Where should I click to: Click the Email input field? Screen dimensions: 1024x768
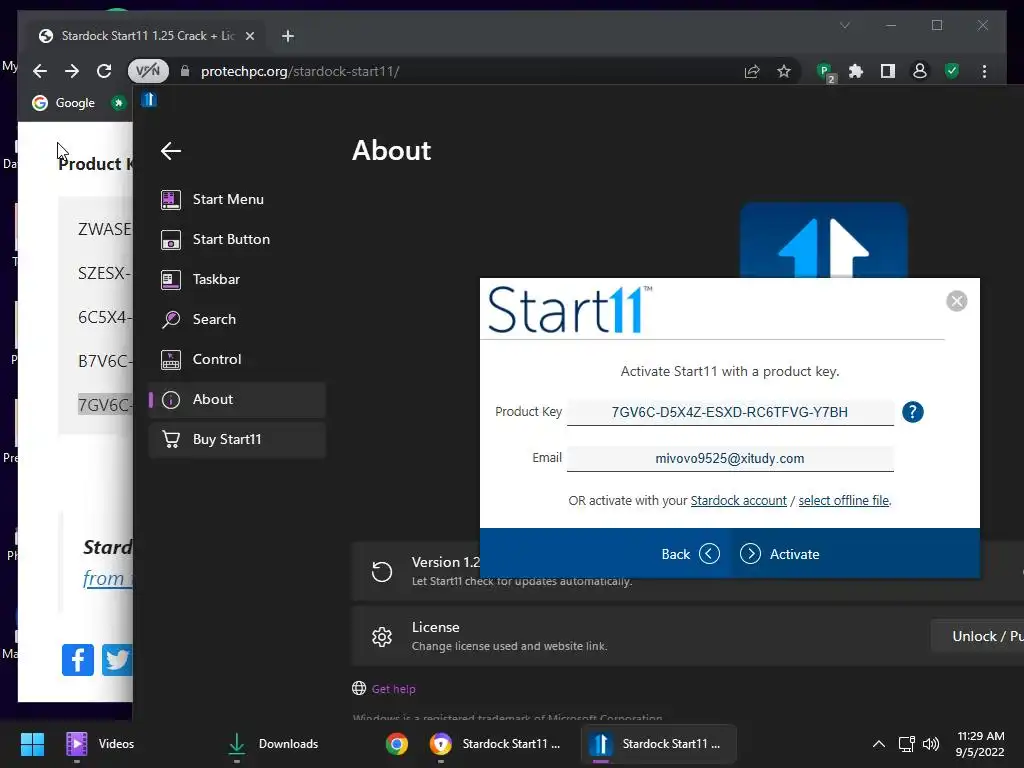(729, 458)
